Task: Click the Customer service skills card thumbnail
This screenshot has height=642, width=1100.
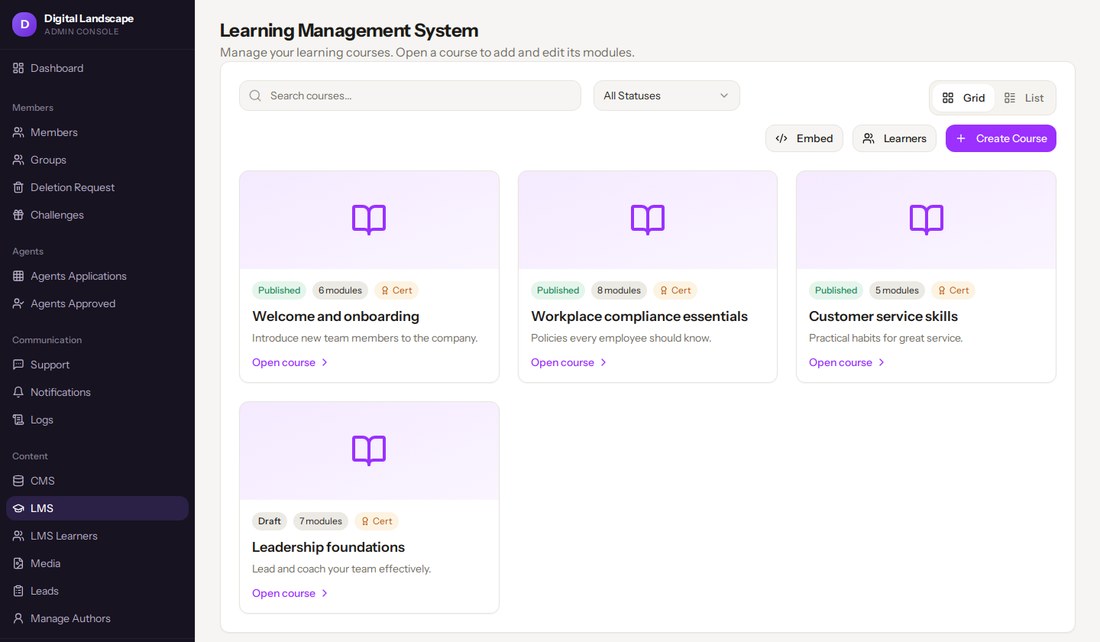Action: pos(926,220)
